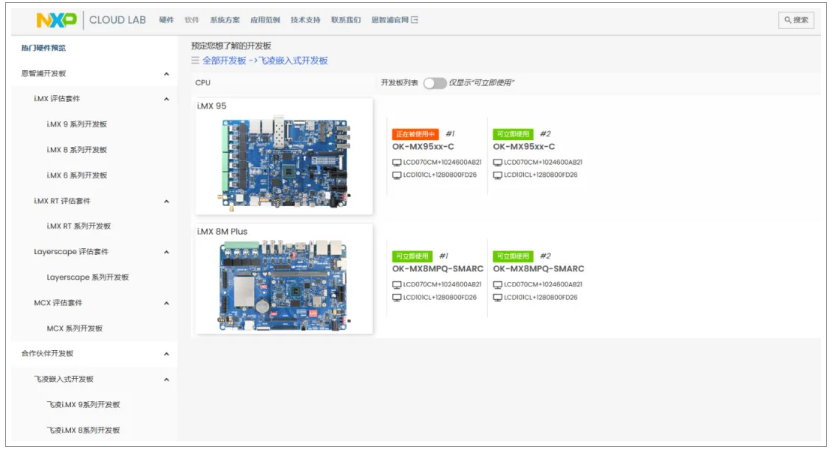Collapse the i.MX 评估套件 chevron
This screenshot has height=452, width=832.
(167, 99)
